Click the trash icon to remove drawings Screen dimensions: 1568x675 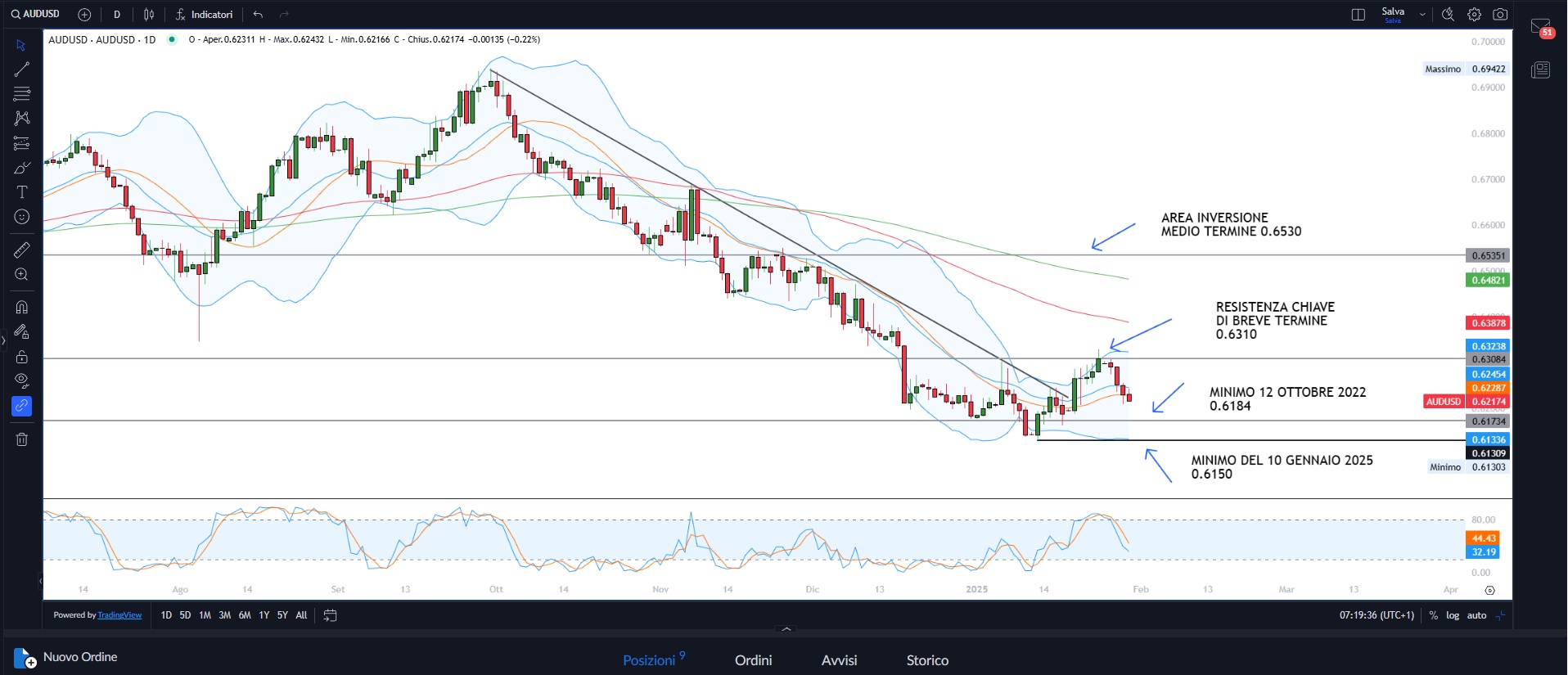coord(22,439)
